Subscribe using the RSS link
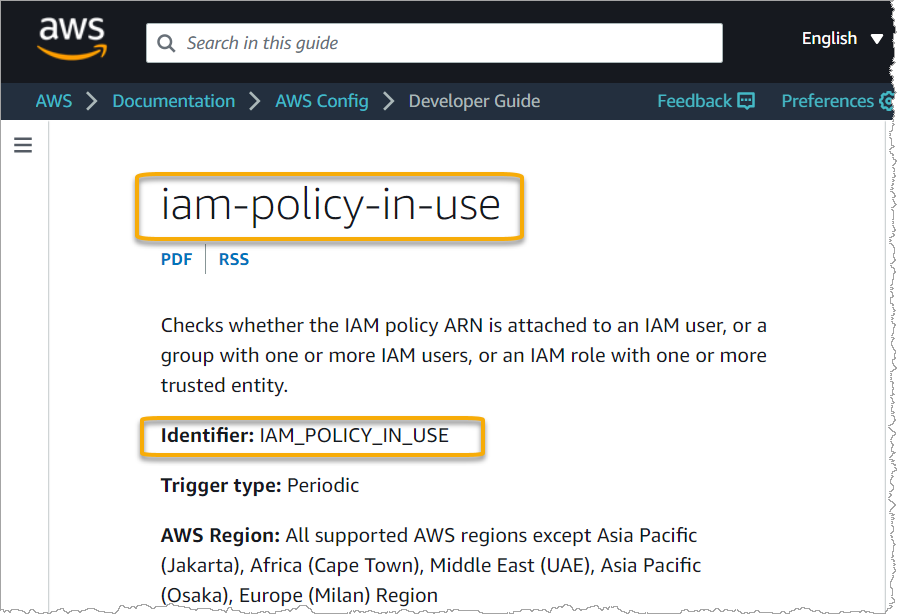This screenshot has height=614, width=897. pyautogui.click(x=233, y=258)
